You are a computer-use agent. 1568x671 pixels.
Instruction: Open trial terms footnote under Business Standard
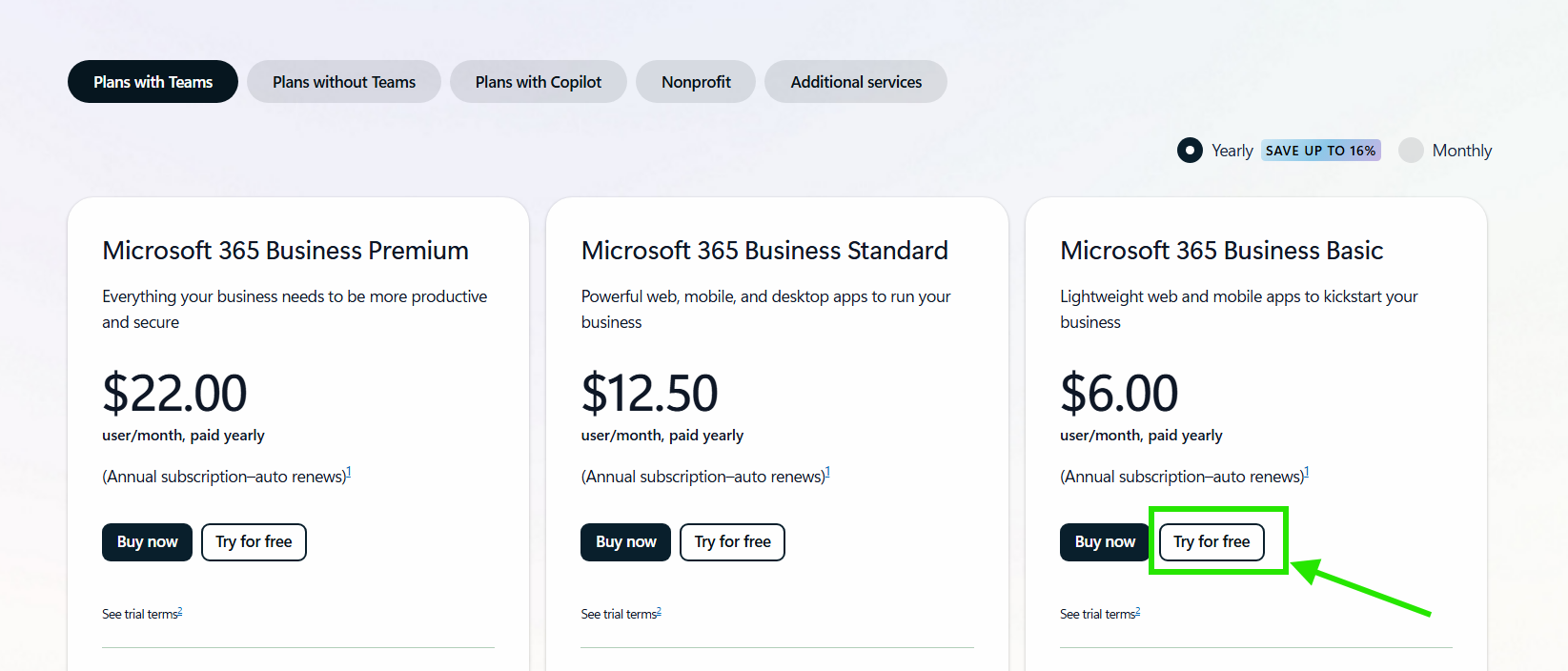659,612
